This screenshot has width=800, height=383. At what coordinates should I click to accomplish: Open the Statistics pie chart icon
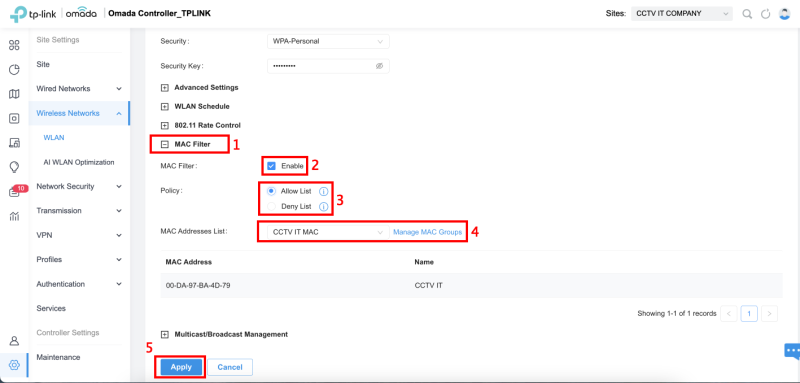(14, 70)
